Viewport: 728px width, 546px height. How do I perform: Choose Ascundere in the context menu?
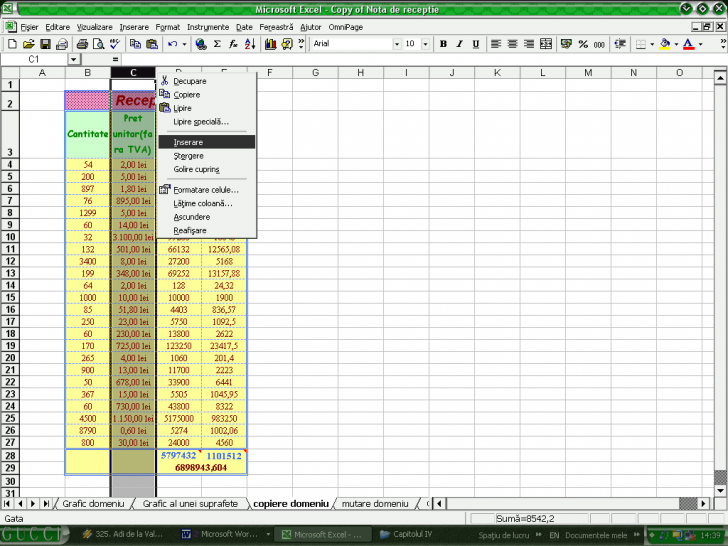(207, 217)
